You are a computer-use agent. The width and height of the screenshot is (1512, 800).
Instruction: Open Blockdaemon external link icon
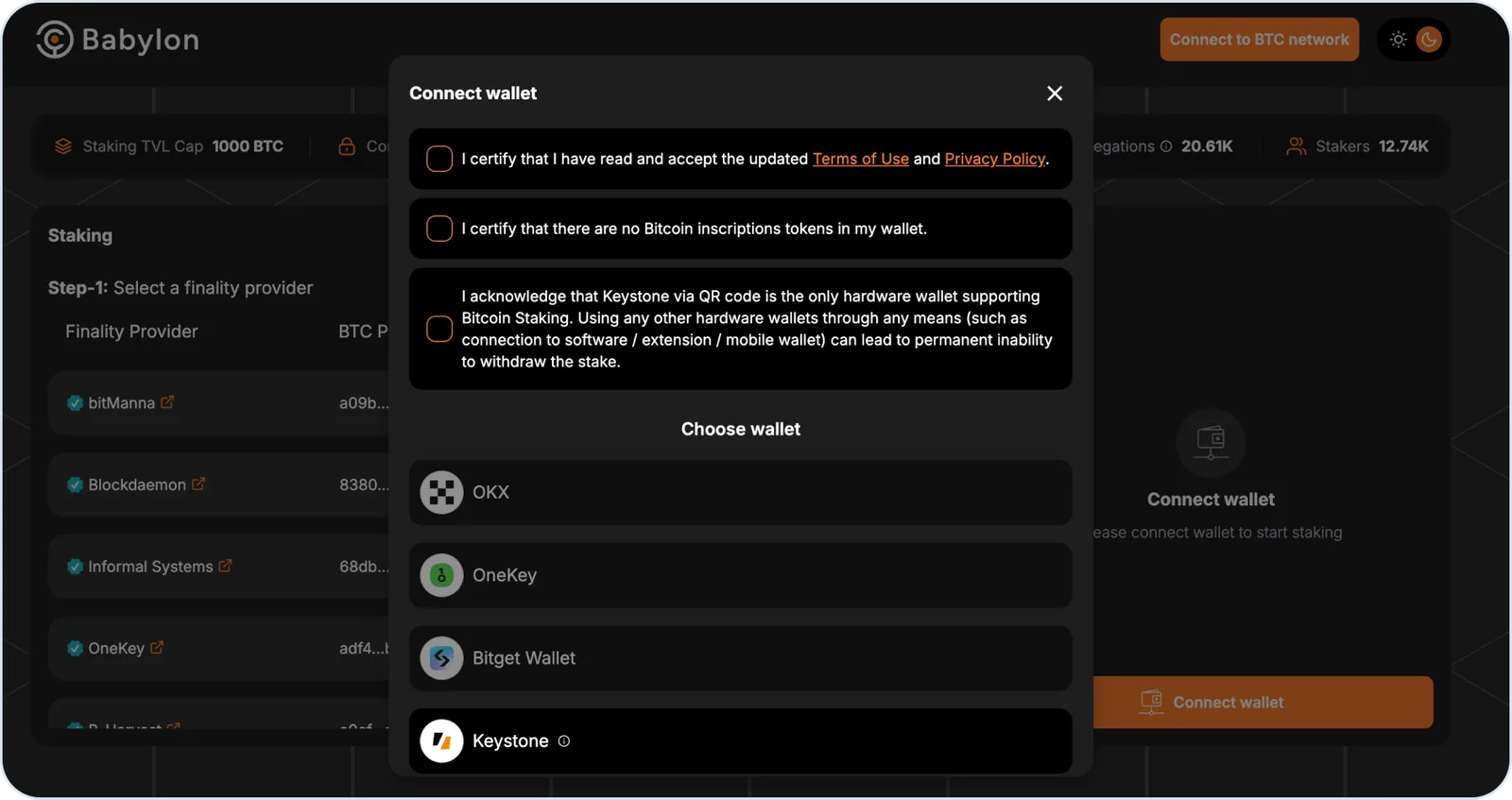coord(198,484)
